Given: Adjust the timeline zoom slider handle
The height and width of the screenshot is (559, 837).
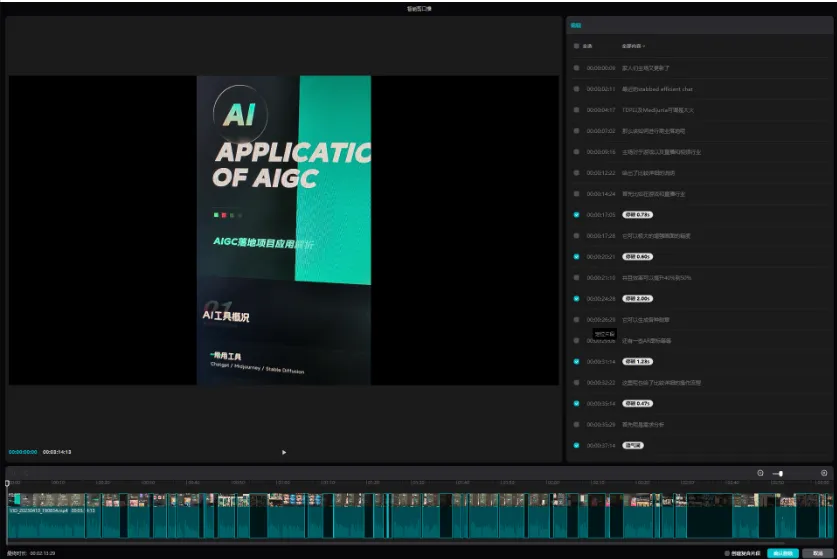Looking at the screenshot, I should click(x=780, y=474).
